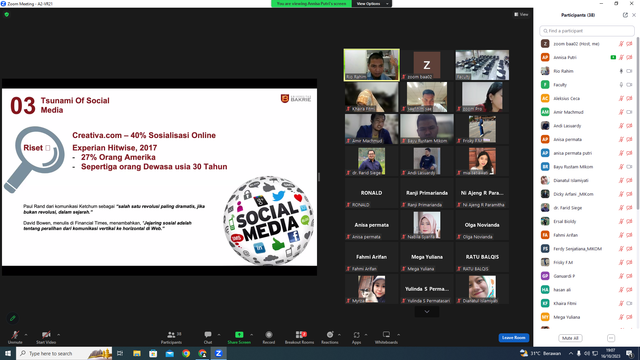Viewport: 640px width, 360px height.
Task: Open share options arrow beside Share Screen
Action: [x=251, y=335]
